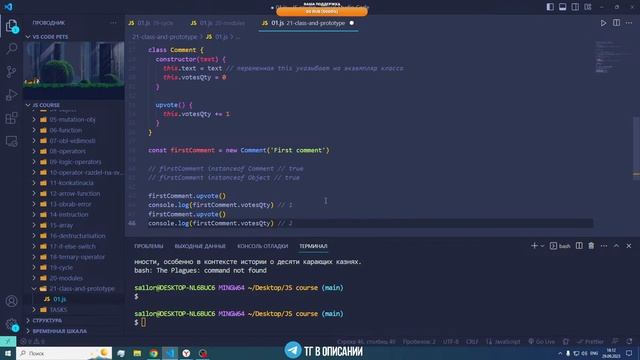Click the CRLF line ending indicator

472,341
